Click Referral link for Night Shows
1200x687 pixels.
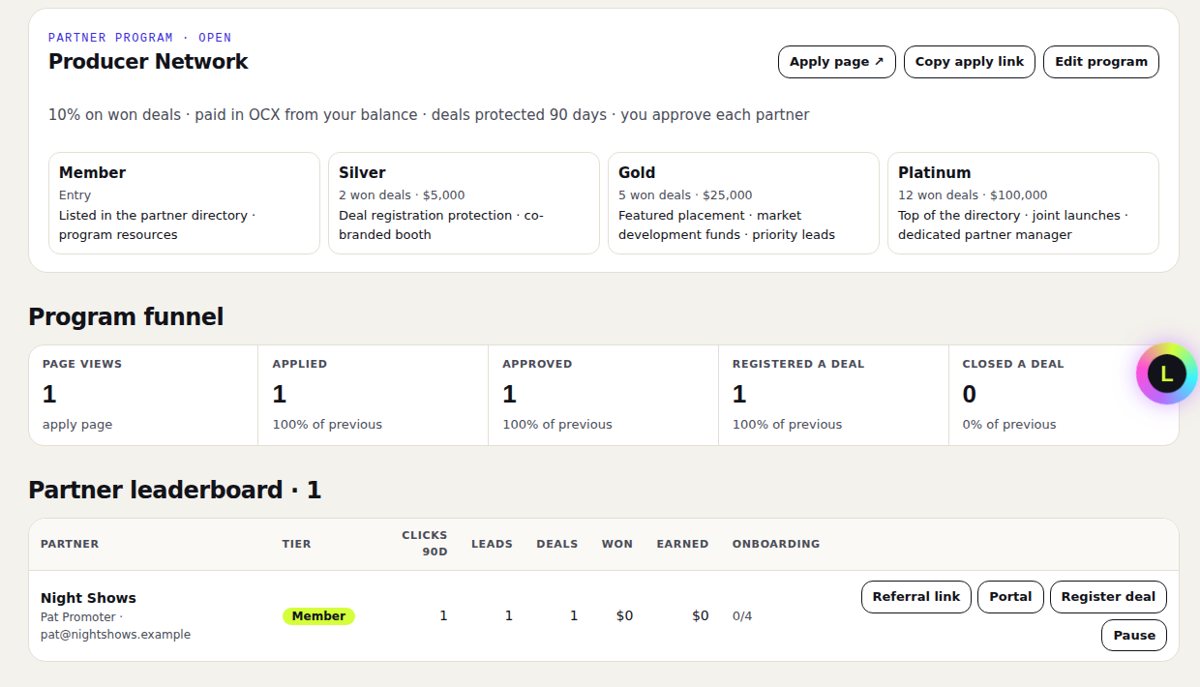pyautogui.click(x=916, y=597)
